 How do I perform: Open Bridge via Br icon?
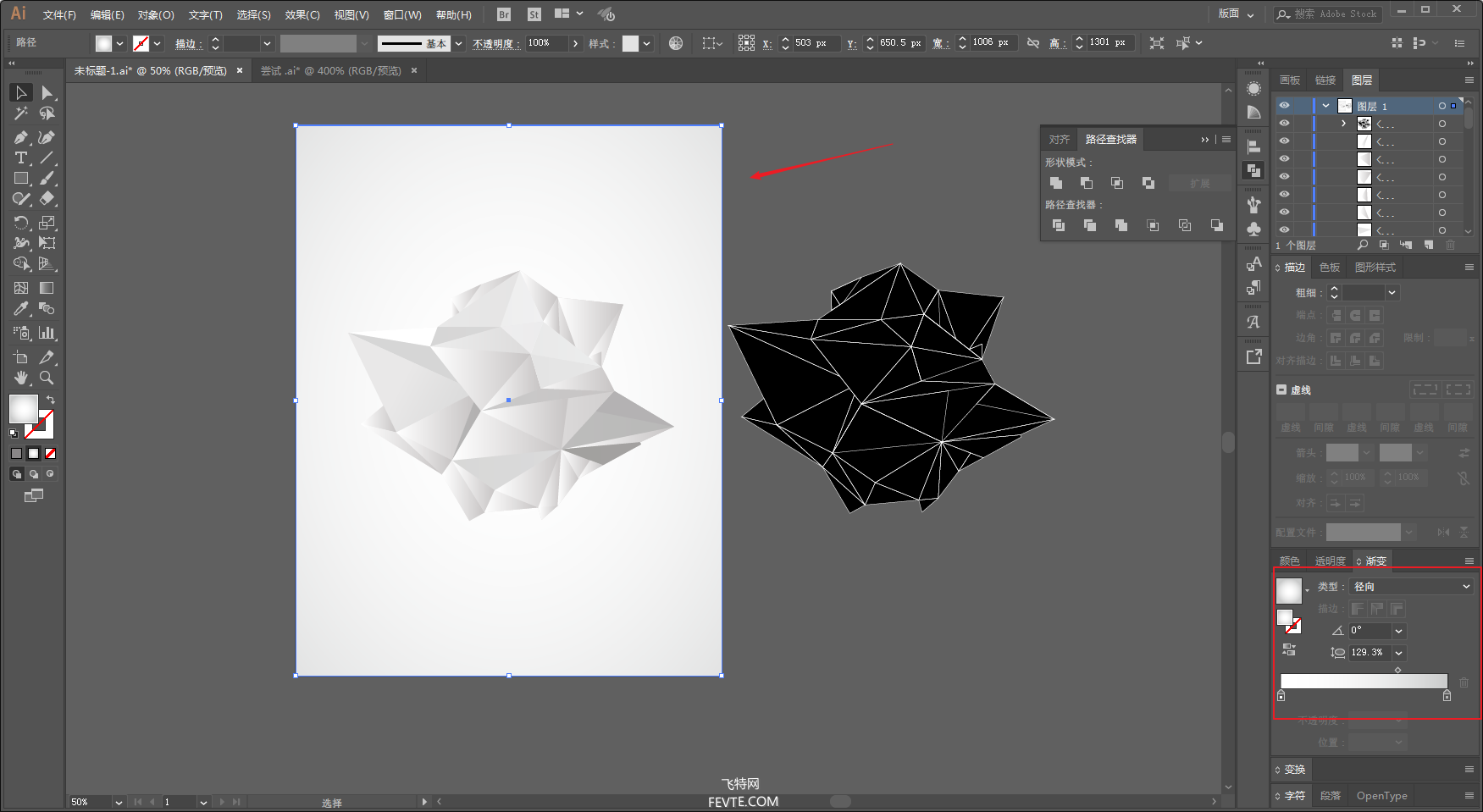point(504,14)
